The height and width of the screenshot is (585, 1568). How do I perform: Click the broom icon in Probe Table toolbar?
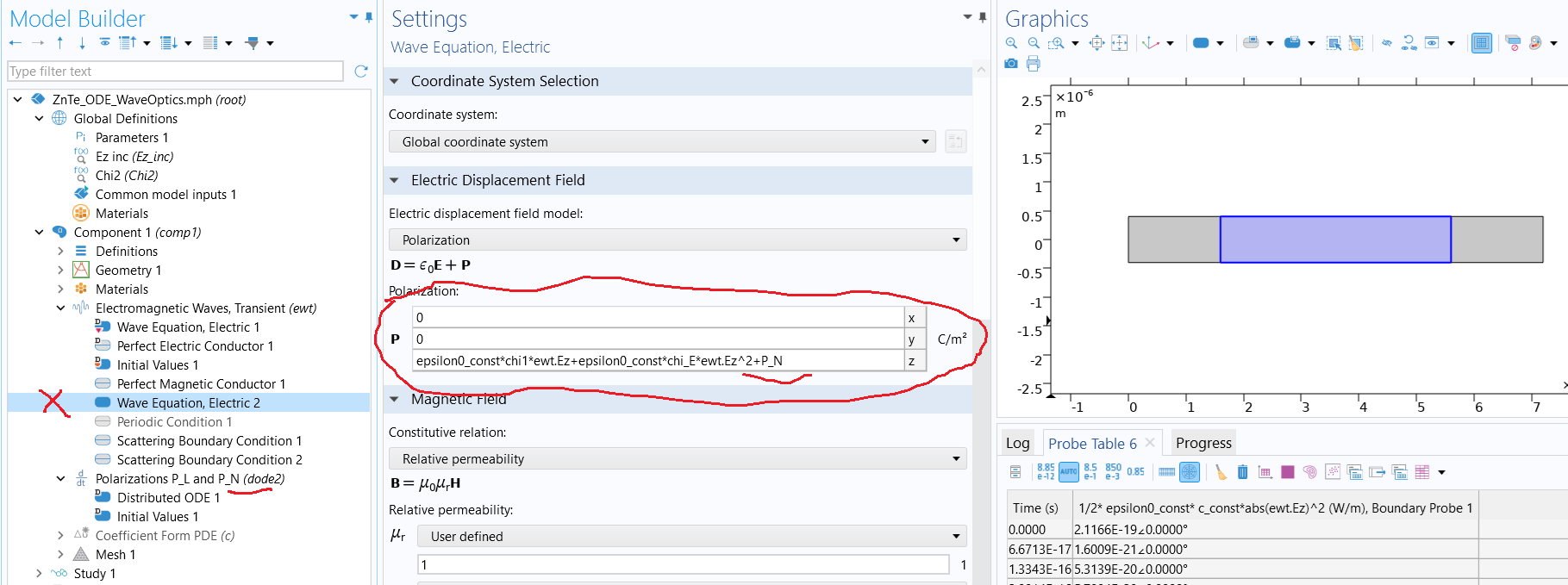[1221, 472]
